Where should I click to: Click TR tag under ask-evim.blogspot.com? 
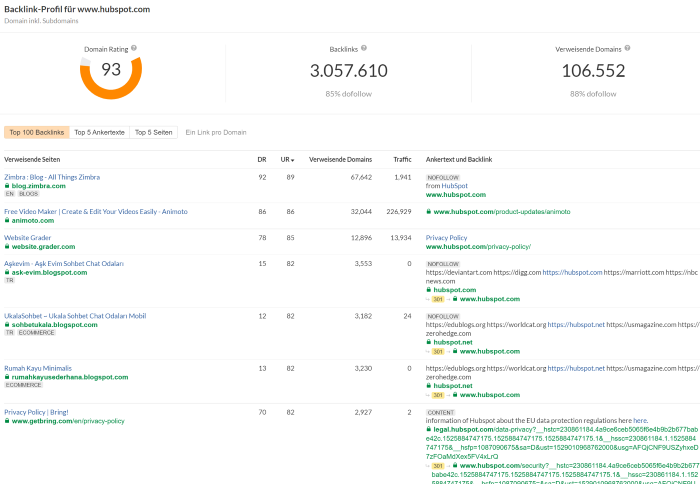pyautogui.click(x=9, y=281)
